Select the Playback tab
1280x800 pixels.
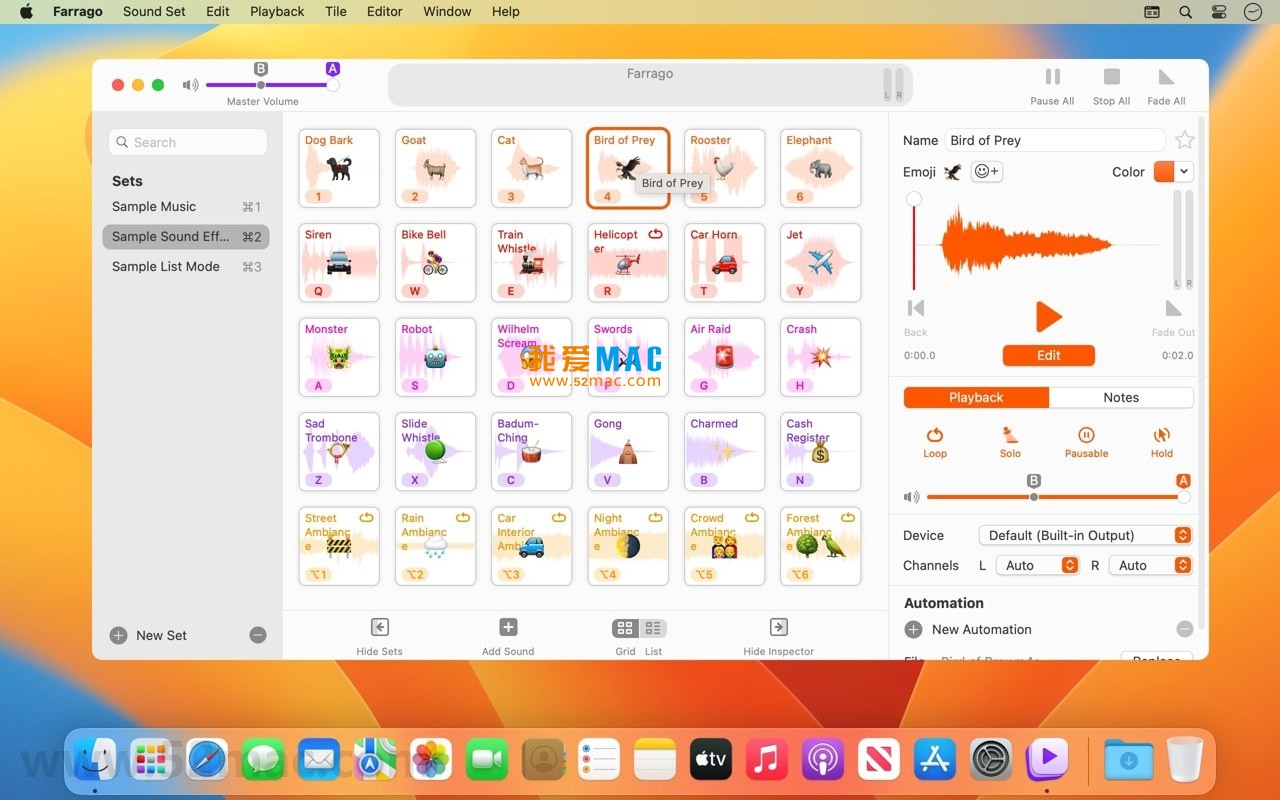[976, 397]
